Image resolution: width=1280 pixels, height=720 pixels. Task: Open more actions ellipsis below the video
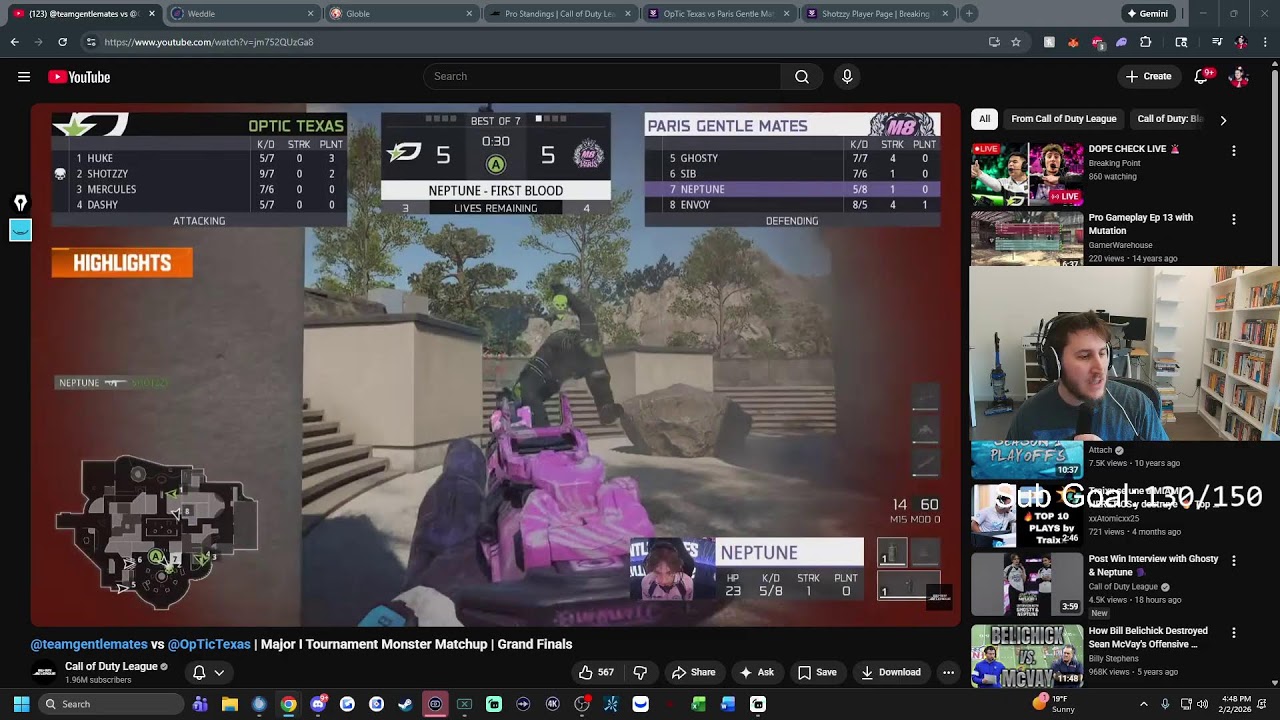pyautogui.click(x=948, y=673)
